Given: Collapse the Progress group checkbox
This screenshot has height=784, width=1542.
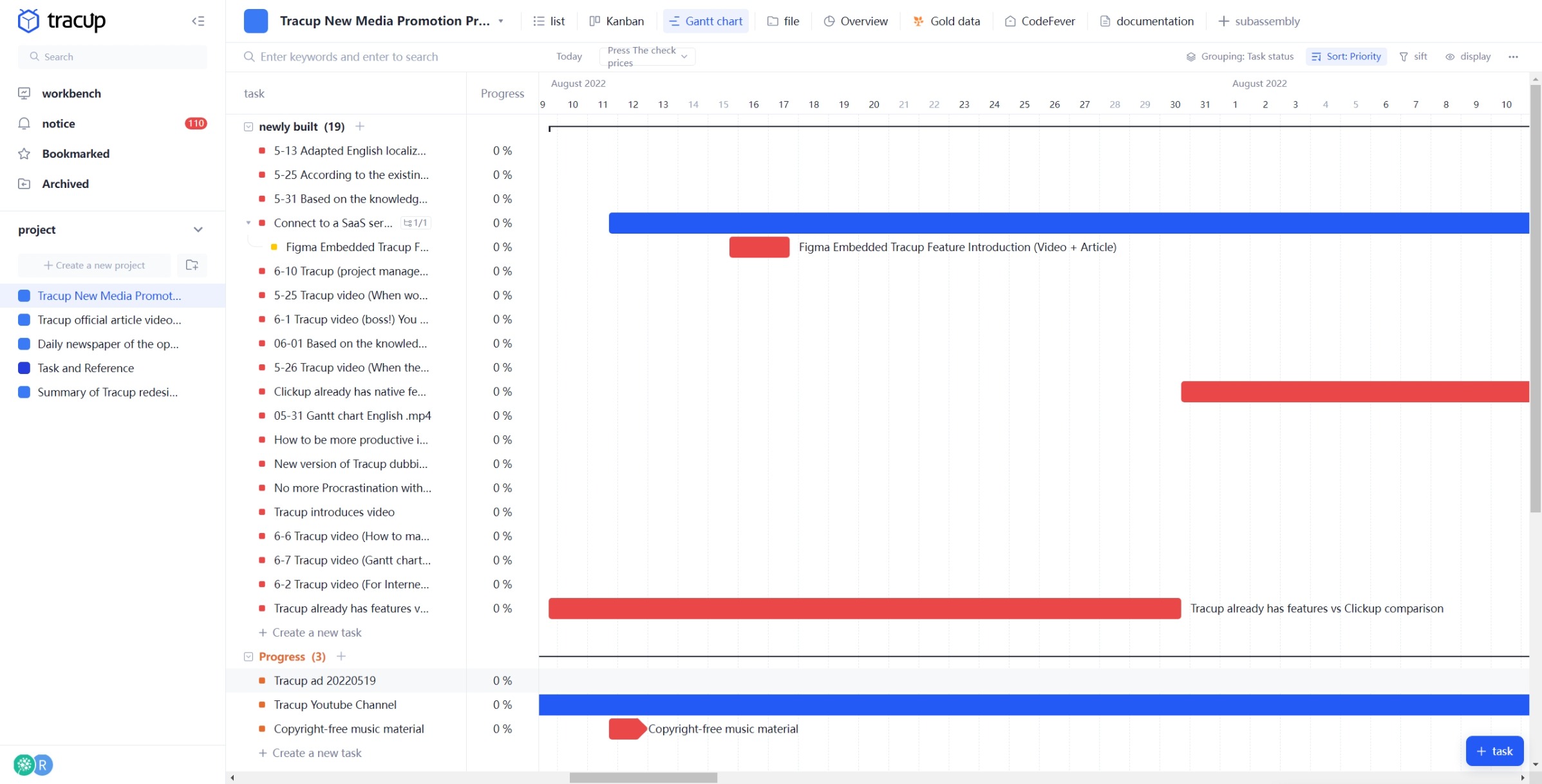Looking at the screenshot, I should point(249,657).
